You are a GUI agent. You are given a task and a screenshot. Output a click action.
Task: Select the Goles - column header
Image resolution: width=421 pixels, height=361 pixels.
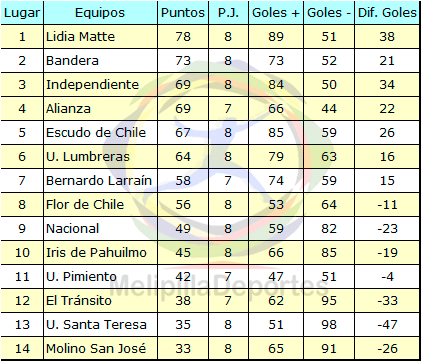pyautogui.click(x=329, y=13)
